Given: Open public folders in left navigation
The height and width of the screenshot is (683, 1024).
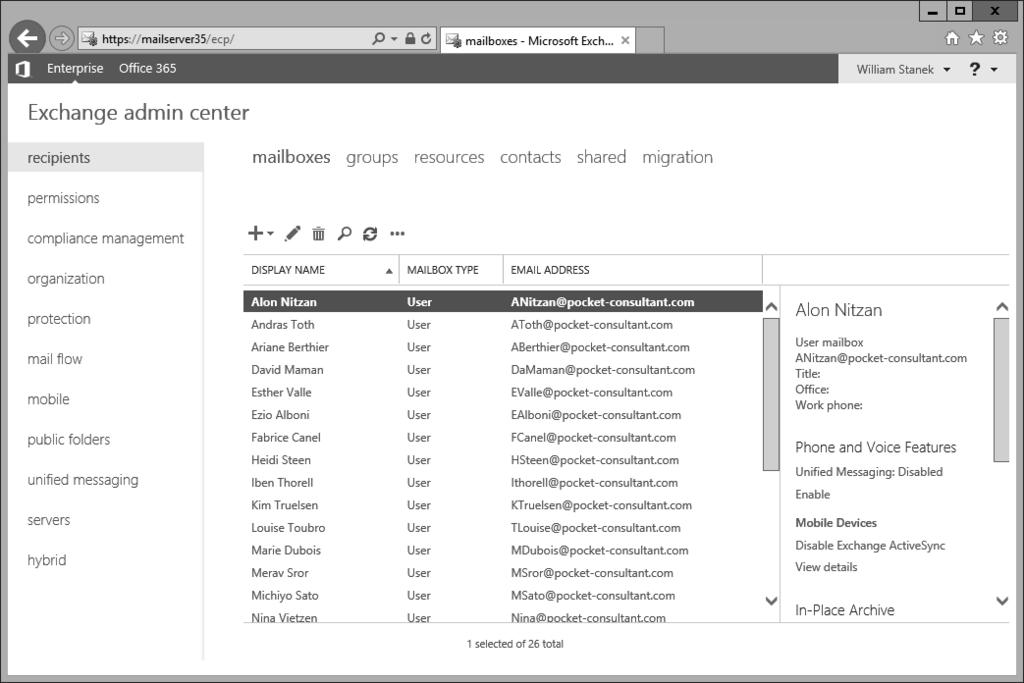Looking at the screenshot, I should click(69, 439).
